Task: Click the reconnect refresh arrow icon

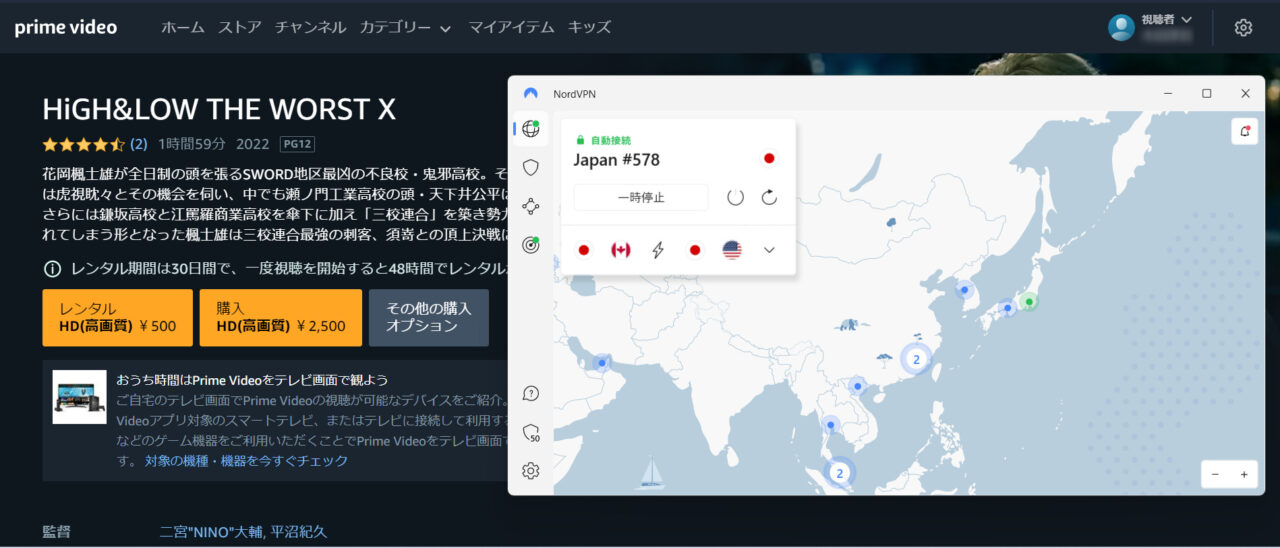Action: [x=769, y=197]
